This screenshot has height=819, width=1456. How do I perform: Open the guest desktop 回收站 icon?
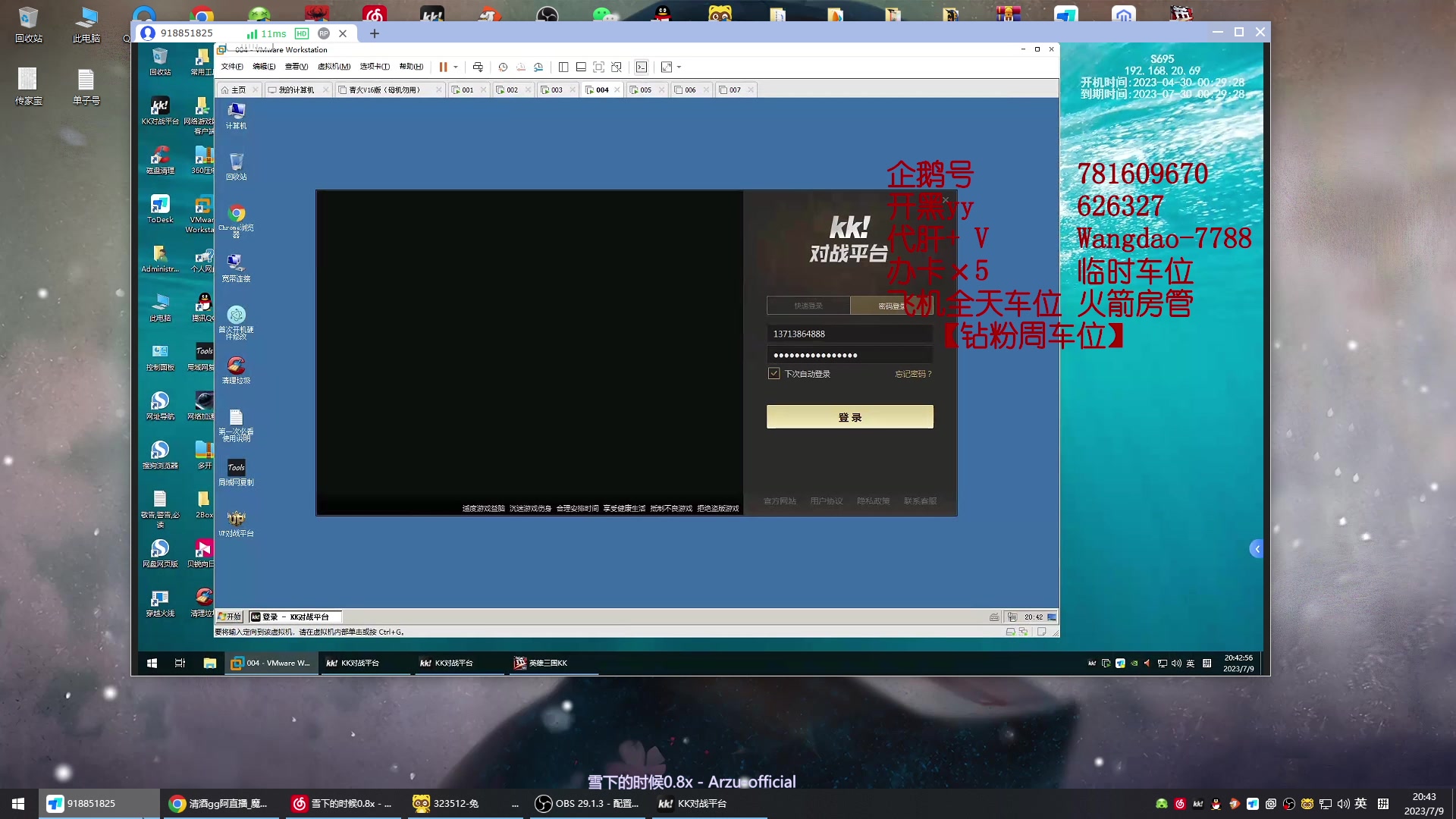(236, 167)
